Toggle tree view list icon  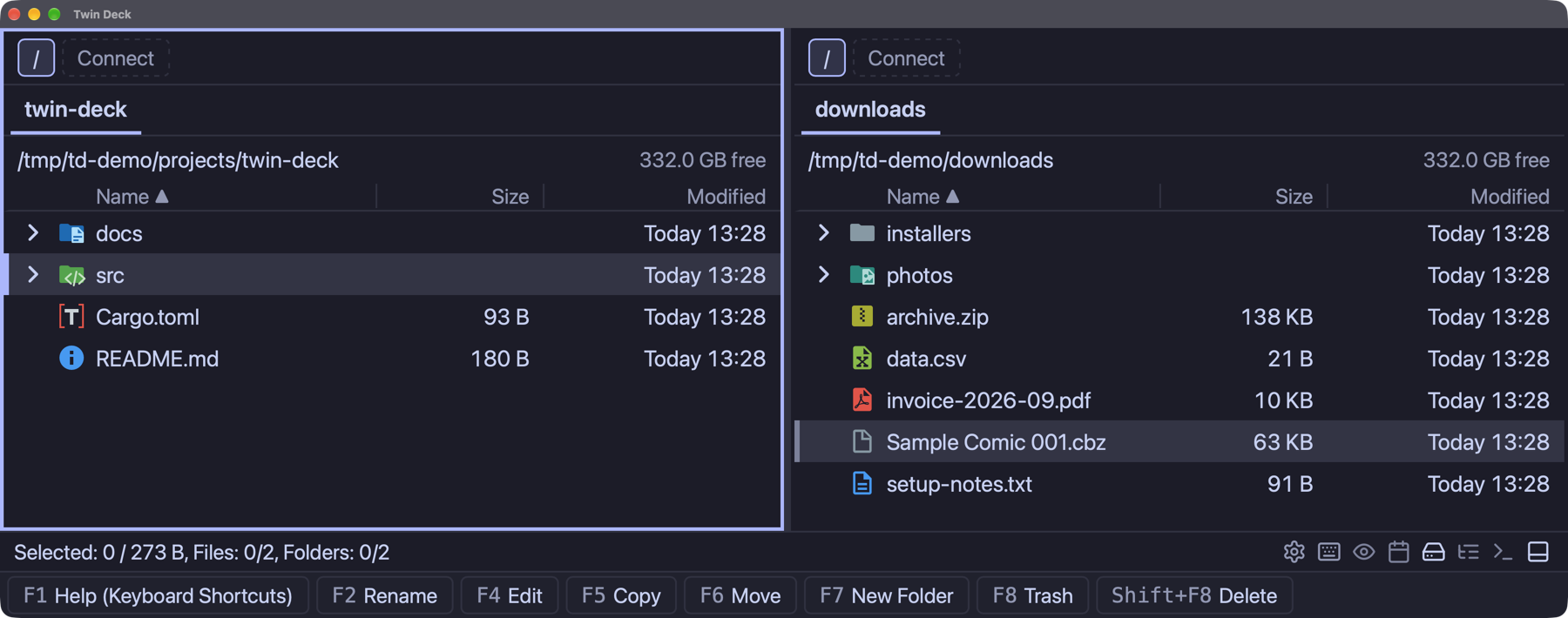pos(1468,552)
